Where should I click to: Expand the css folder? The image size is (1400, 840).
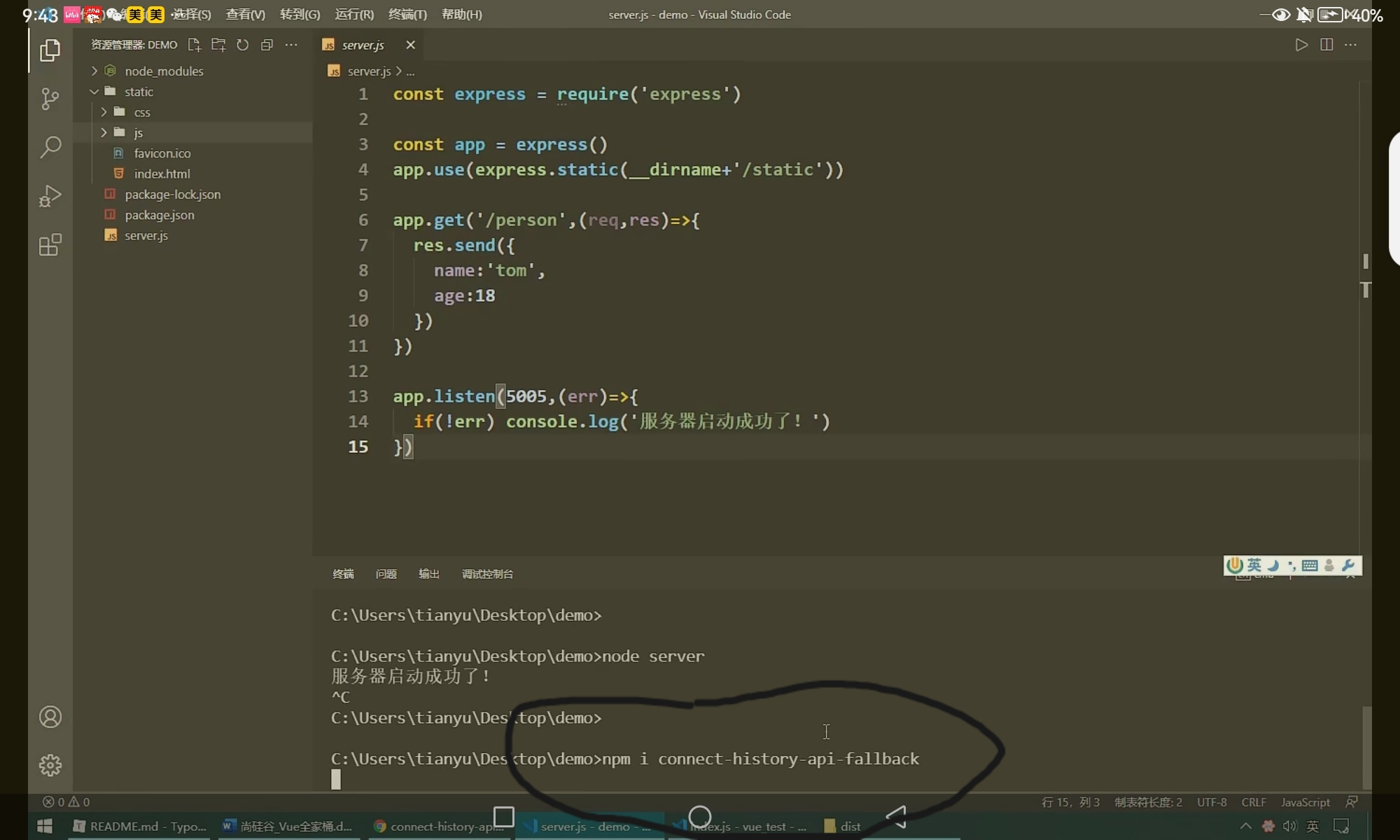pyautogui.click(x=141, y=112)
